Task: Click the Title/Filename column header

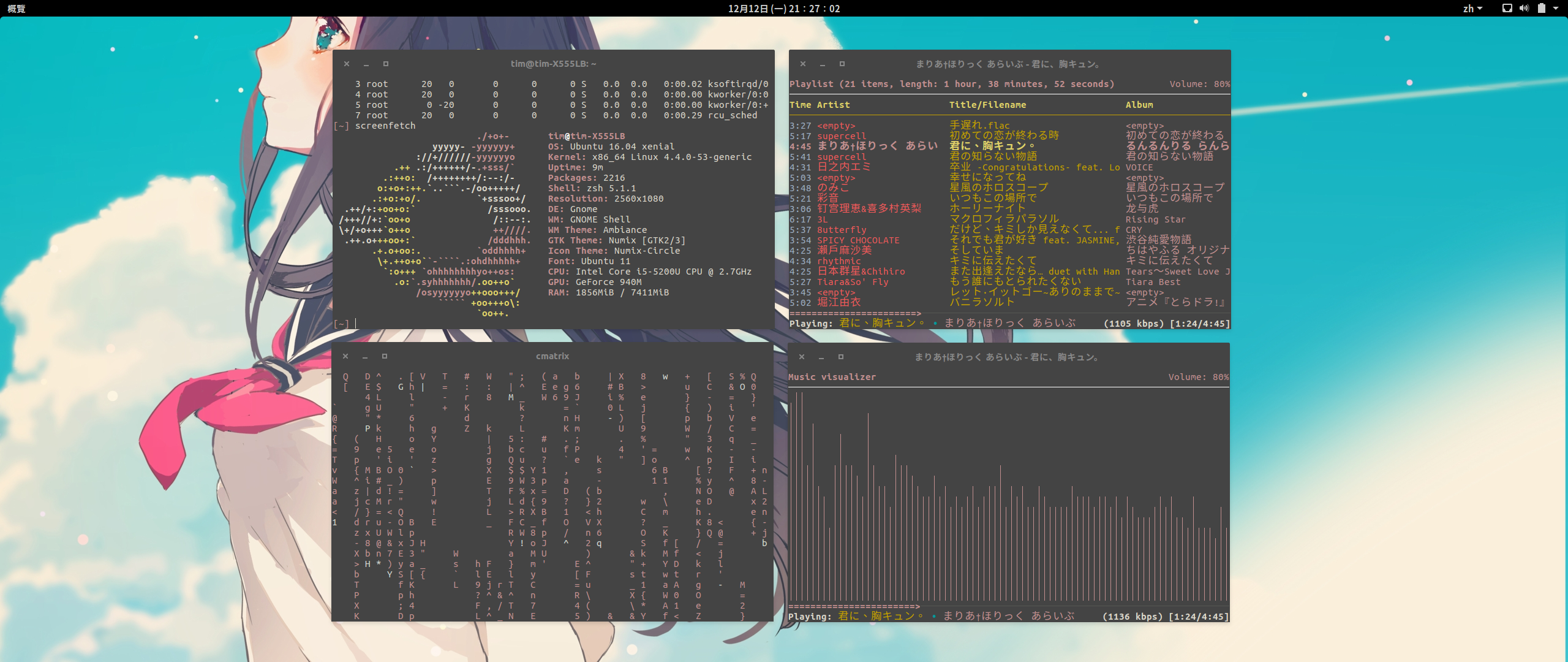Action: click(x=987, y=105)
